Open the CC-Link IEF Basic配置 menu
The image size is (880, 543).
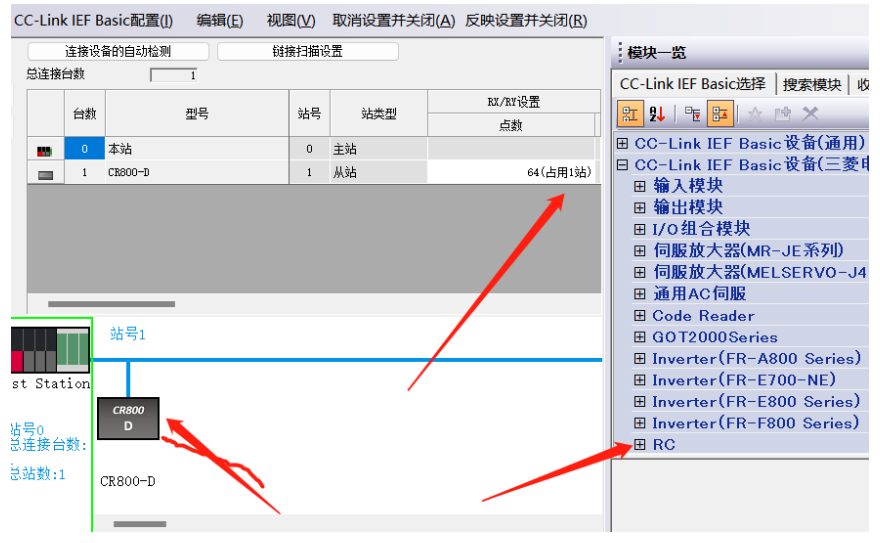point(93,21)
